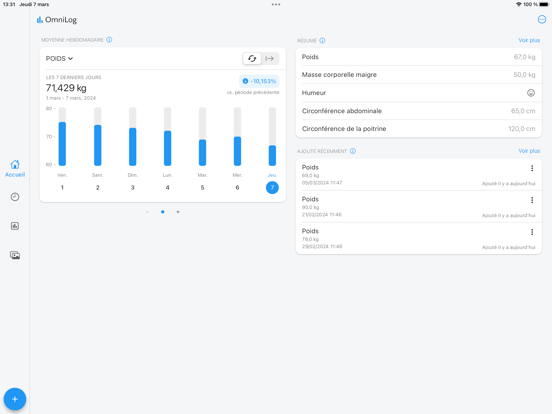Open Humeur summary row
This screenshot has height=414, width=552.
[x=419, y=93]
